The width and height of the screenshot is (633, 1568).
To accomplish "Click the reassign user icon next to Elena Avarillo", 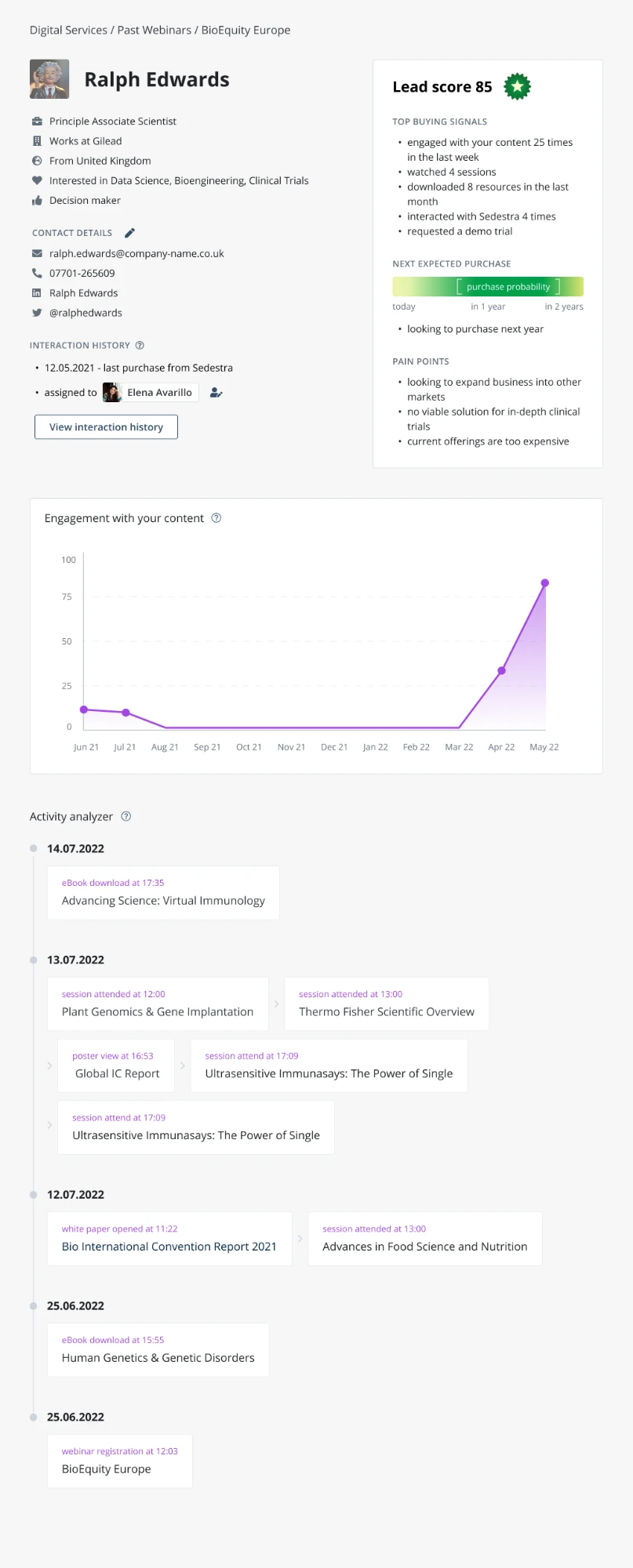I will [216, 393].
